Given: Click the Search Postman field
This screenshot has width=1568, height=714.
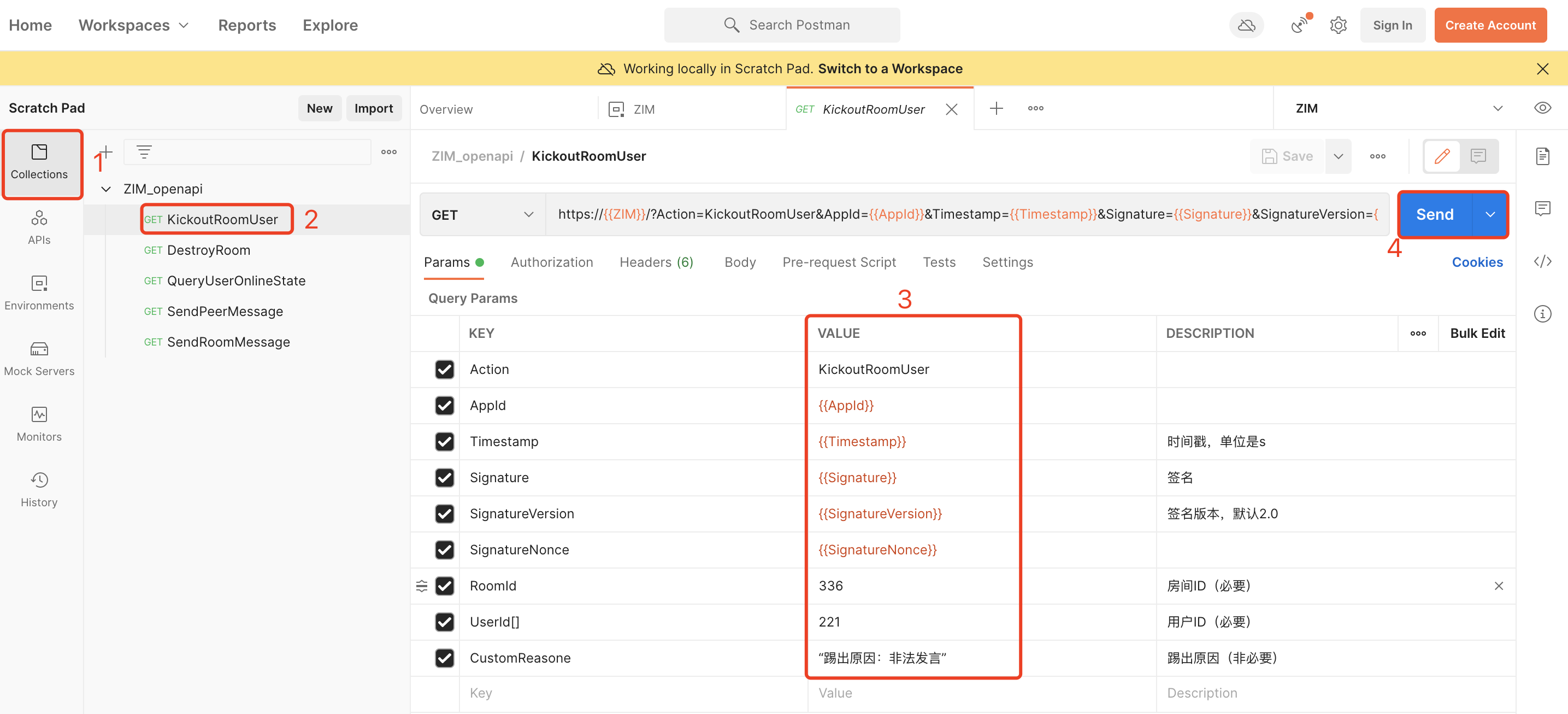Looking at the screenshot, I should click(782, 25).
